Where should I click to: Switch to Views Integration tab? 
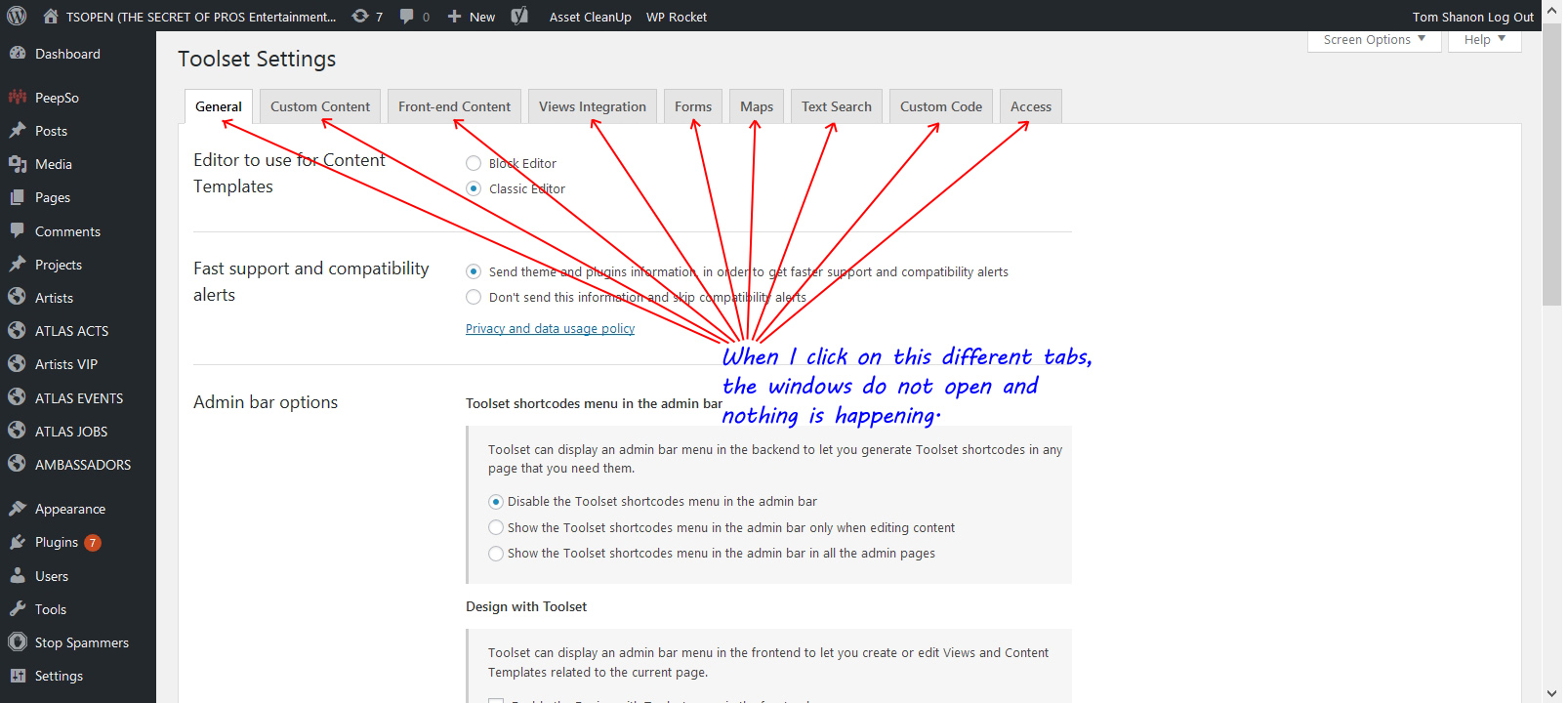point(593,106)
